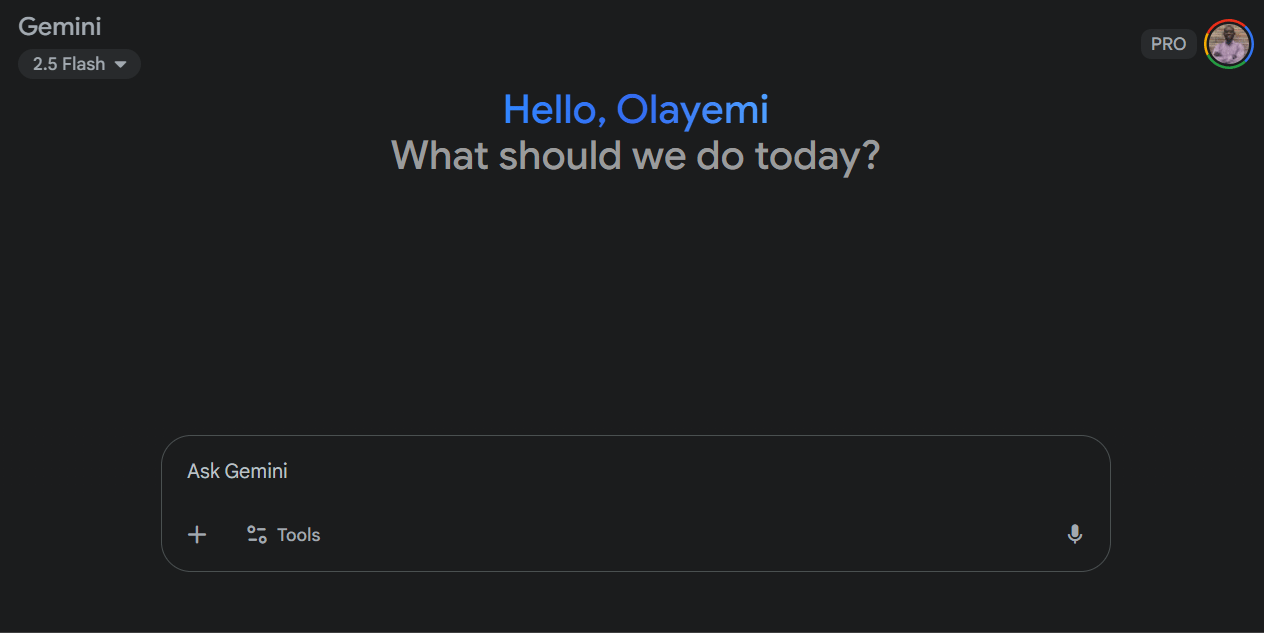Open the Tools menu label

point(284,535)
